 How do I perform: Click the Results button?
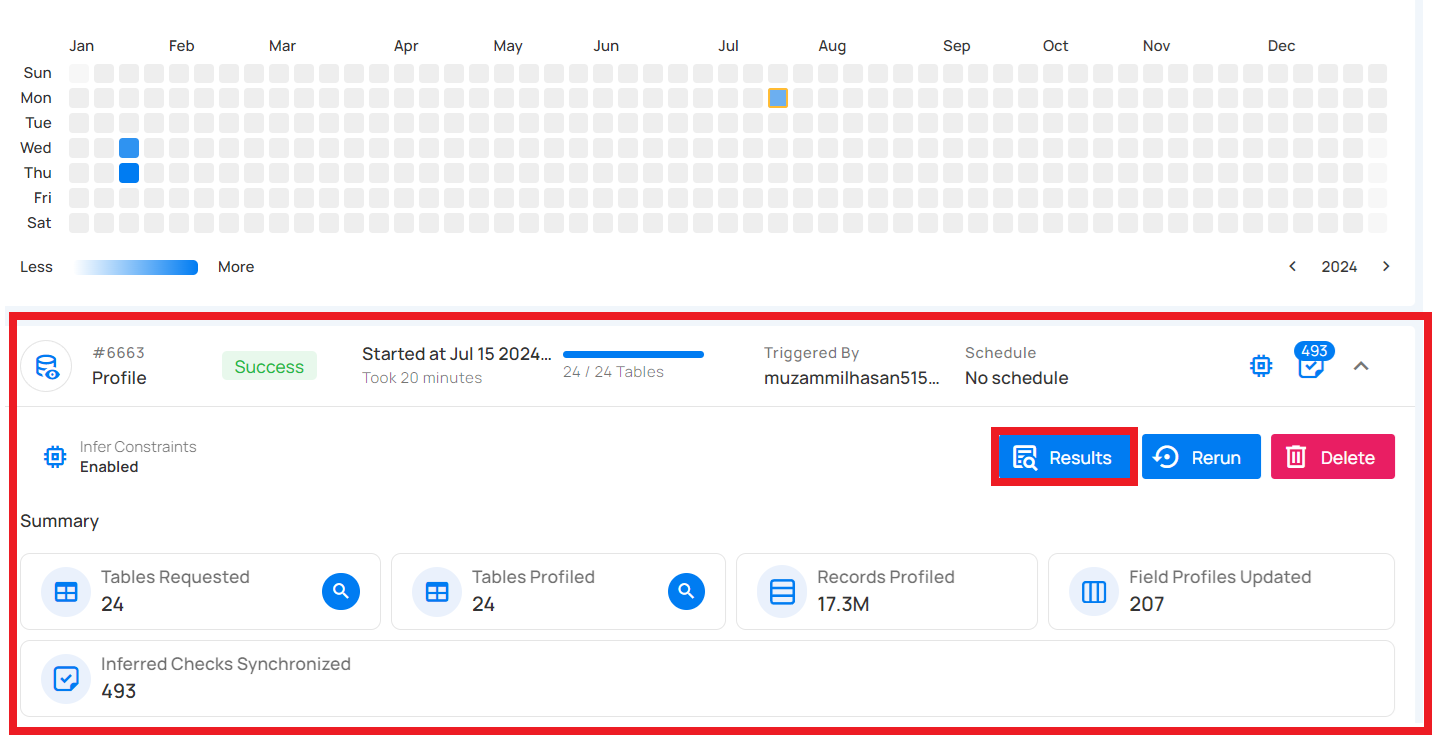click(1063, 457)
